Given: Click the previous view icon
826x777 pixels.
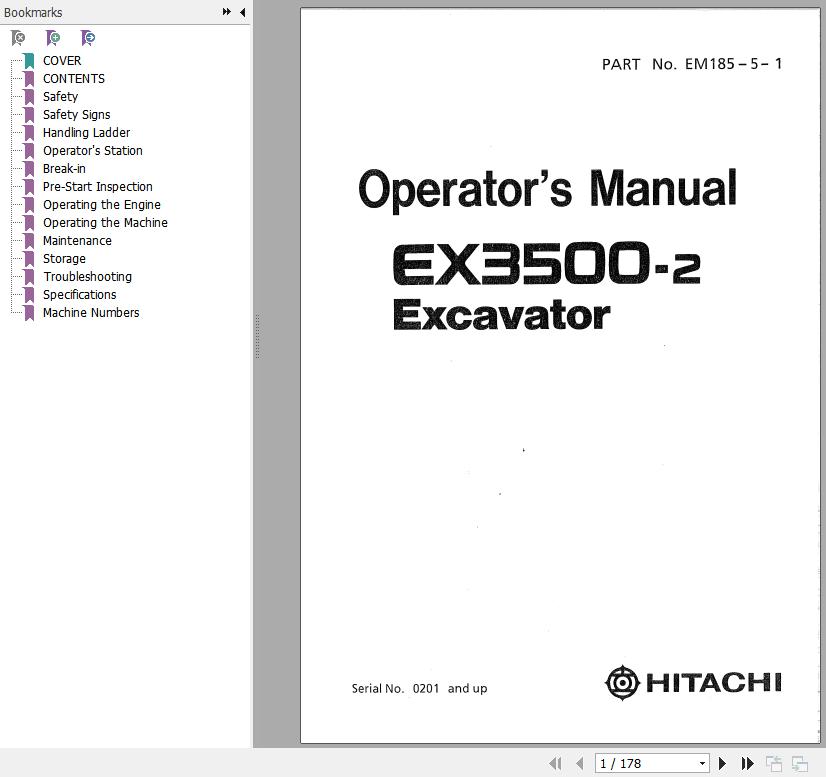Looking at the screenshot, I should [774, 764].
